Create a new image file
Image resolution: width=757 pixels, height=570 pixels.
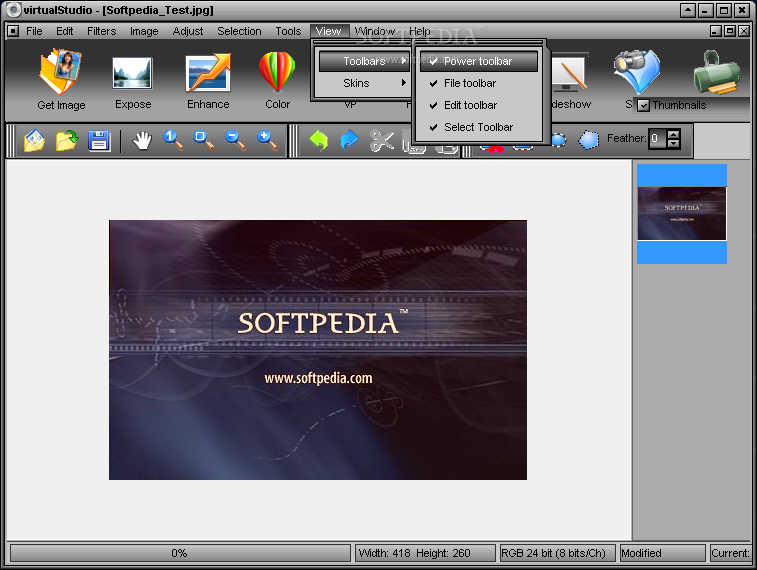34,140
